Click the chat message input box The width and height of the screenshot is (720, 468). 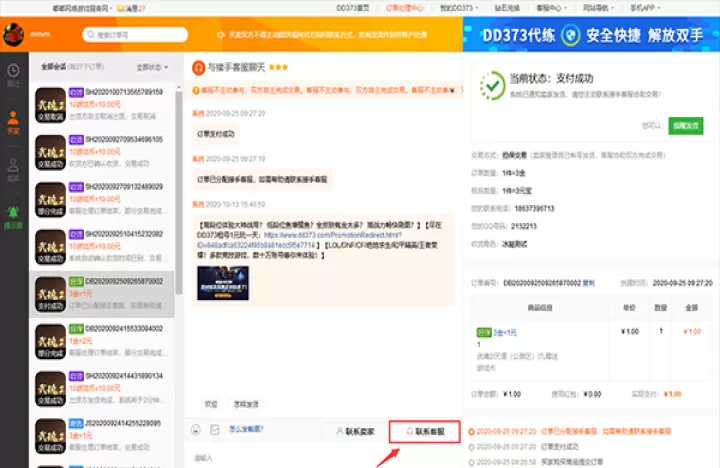(323, 457)
